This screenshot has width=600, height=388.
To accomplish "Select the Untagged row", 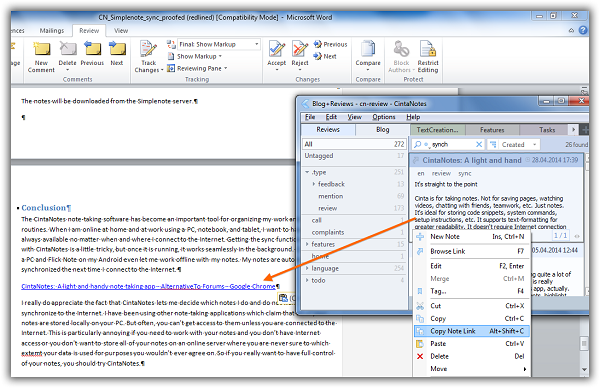I will point(354,156).
